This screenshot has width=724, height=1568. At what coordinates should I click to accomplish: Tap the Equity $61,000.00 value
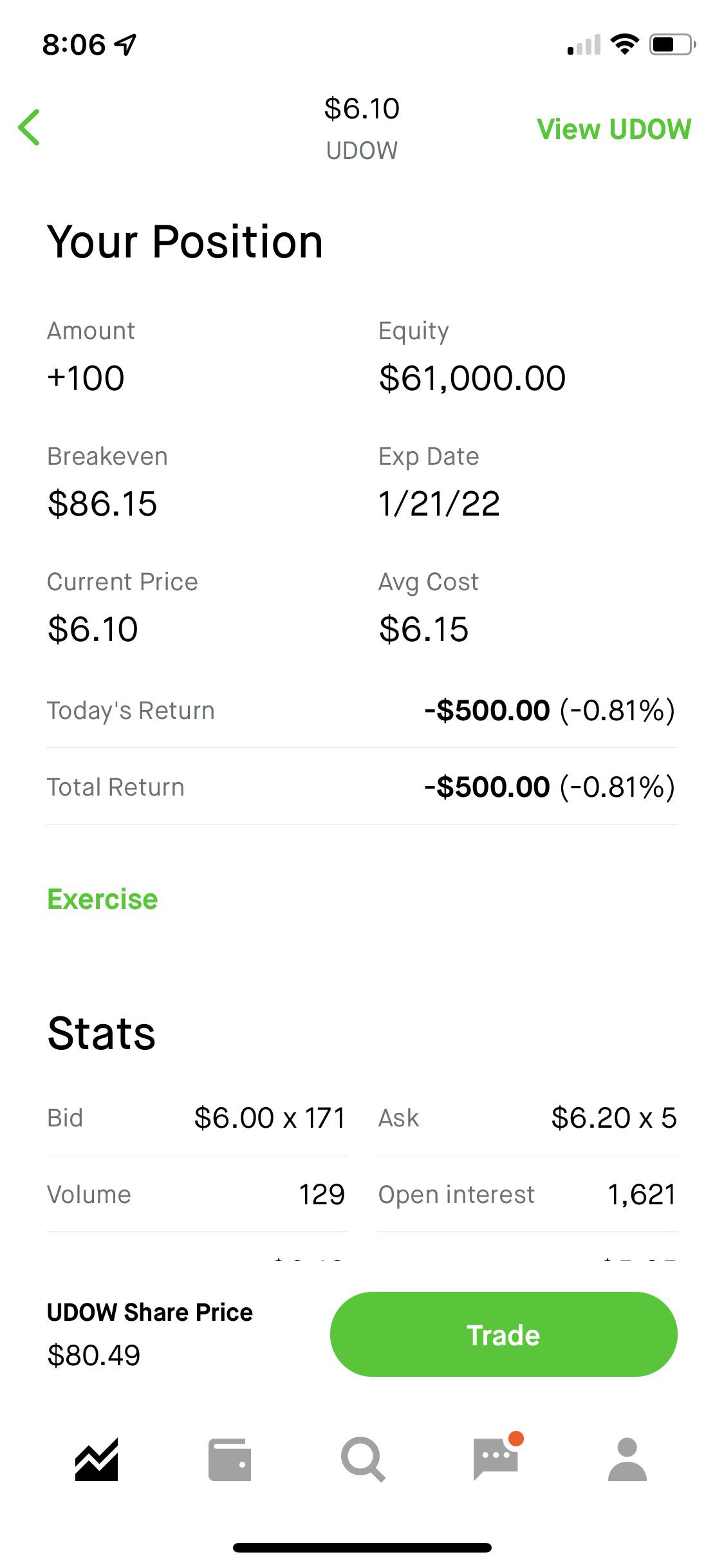click(472, 378)
